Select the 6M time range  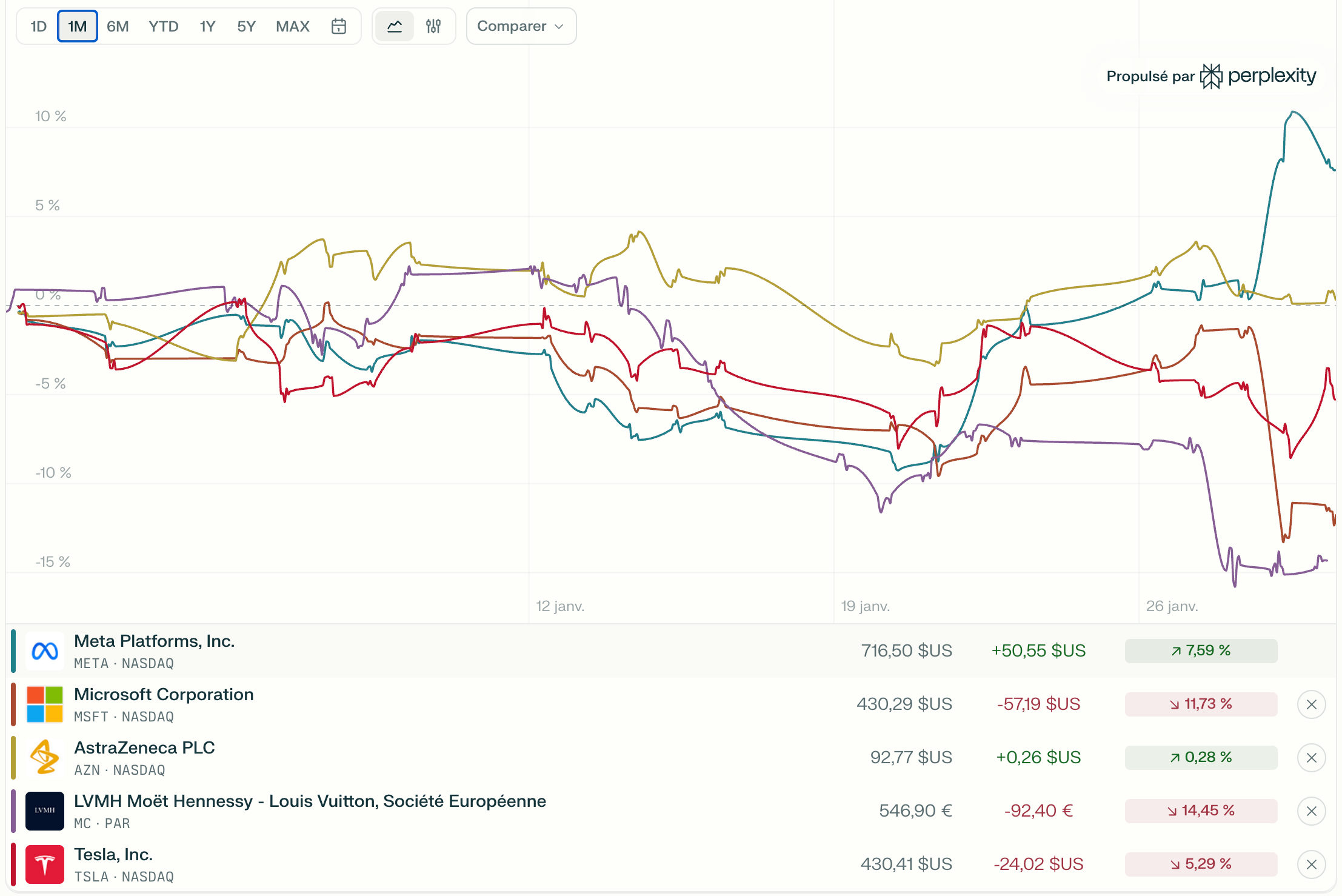pos(118,26)
